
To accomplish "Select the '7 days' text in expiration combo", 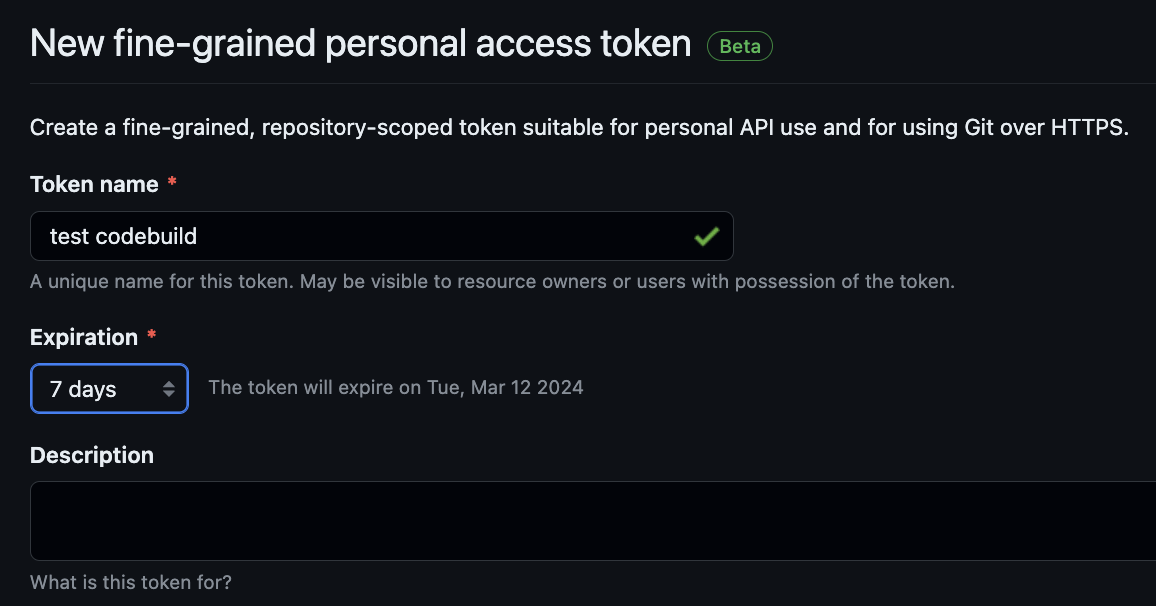I will pos(83,389).
